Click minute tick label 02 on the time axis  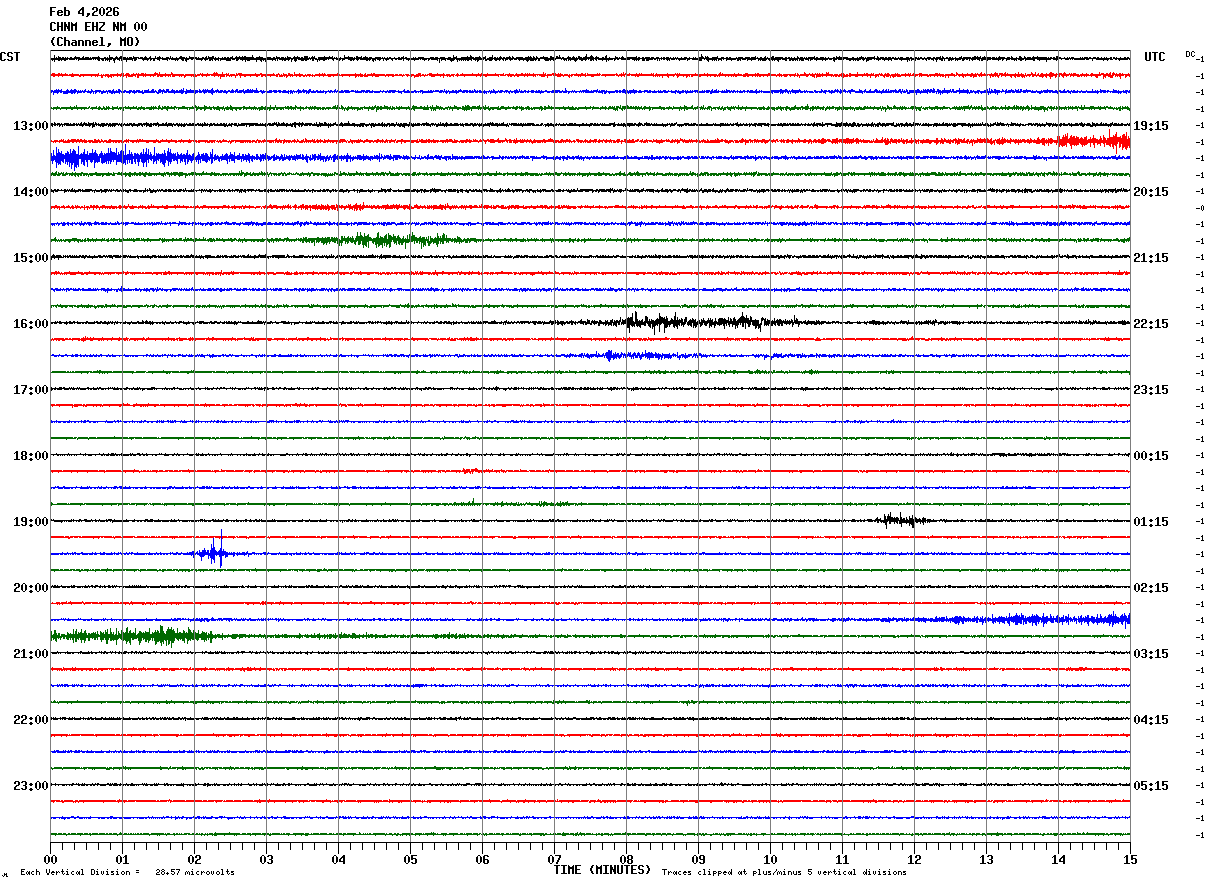(x=194, y=860)
